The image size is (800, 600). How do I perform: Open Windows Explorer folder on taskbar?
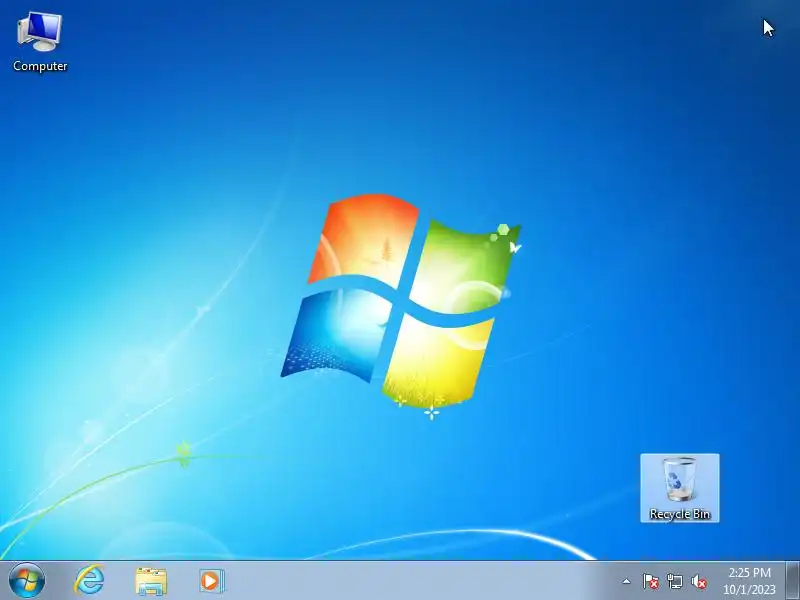(151, 581)
